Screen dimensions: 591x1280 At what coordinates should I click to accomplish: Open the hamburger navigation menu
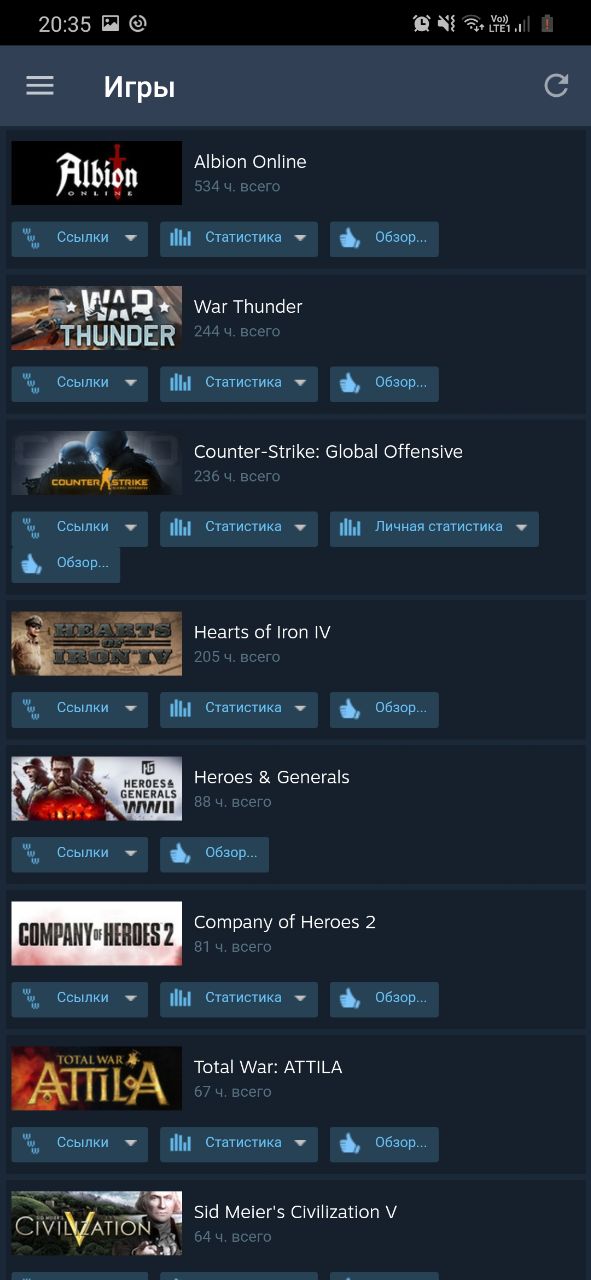(x=40, y=86)
